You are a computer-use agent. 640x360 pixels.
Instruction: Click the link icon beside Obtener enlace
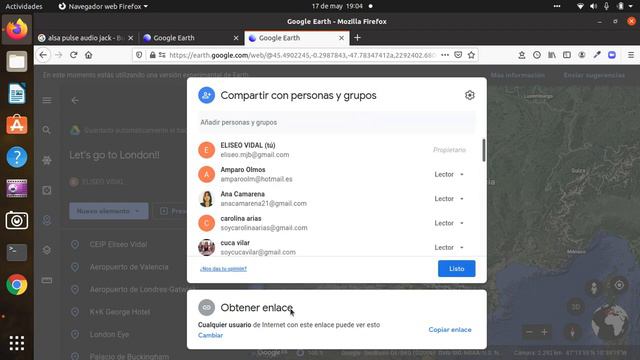(207, 307)
